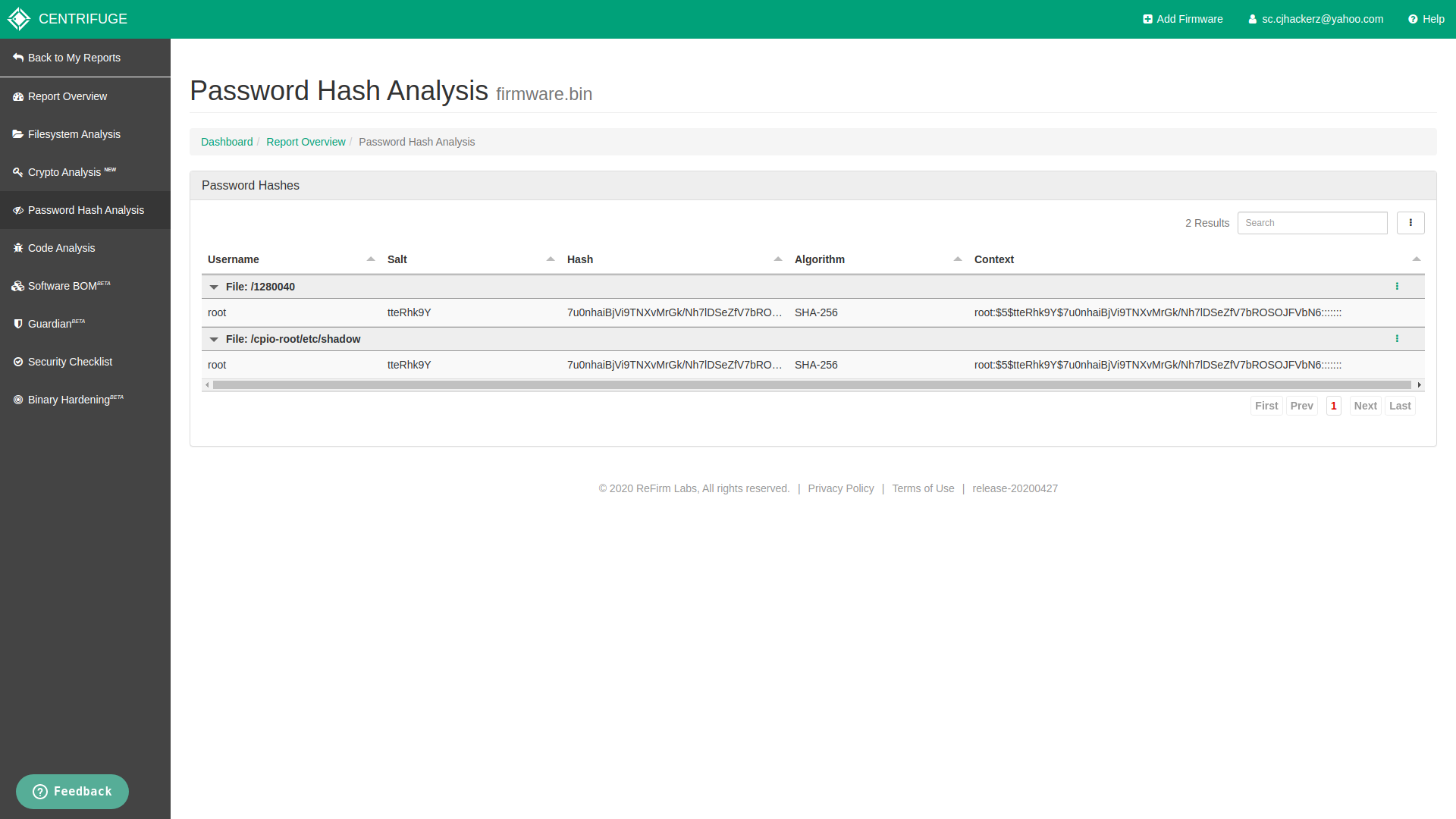The height and width of the screenshot is (819, 1456).
Task: Click hash value in /cpio-root/etc/shadow row
Action: [674, 365]
